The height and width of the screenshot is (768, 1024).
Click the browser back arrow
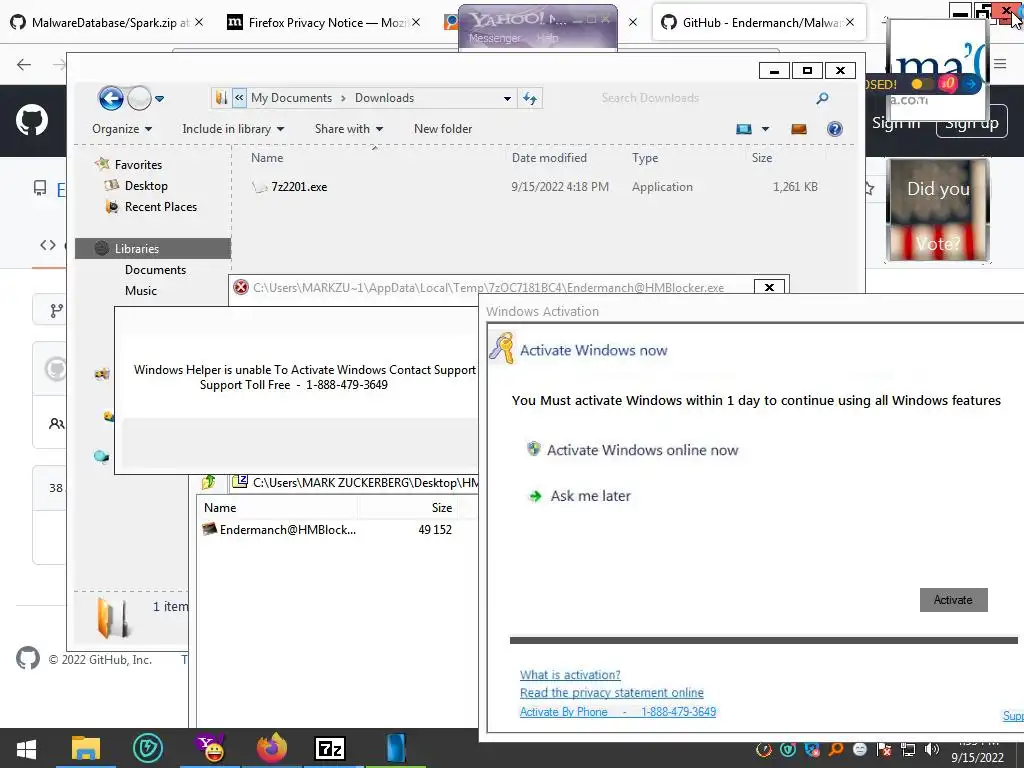tap(24, 64)
